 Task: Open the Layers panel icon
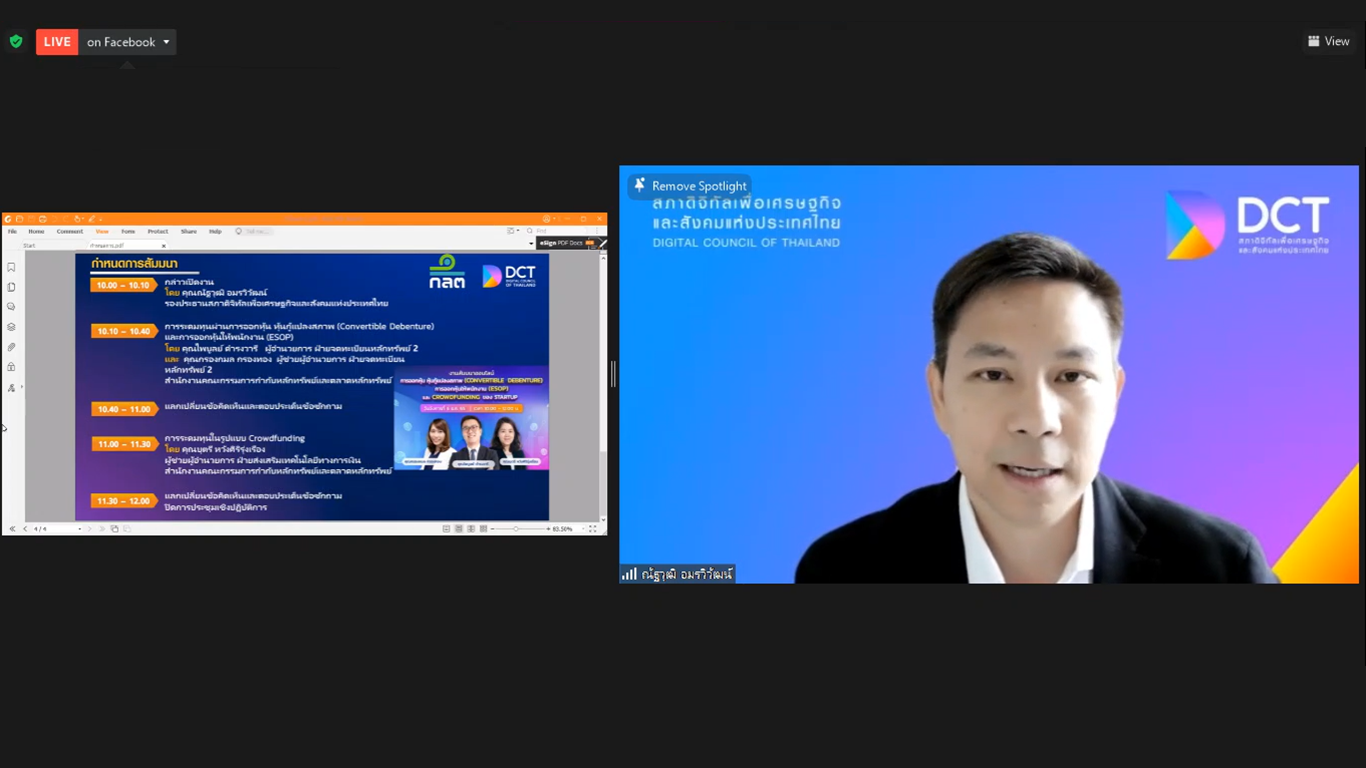(x=11, y=327)
